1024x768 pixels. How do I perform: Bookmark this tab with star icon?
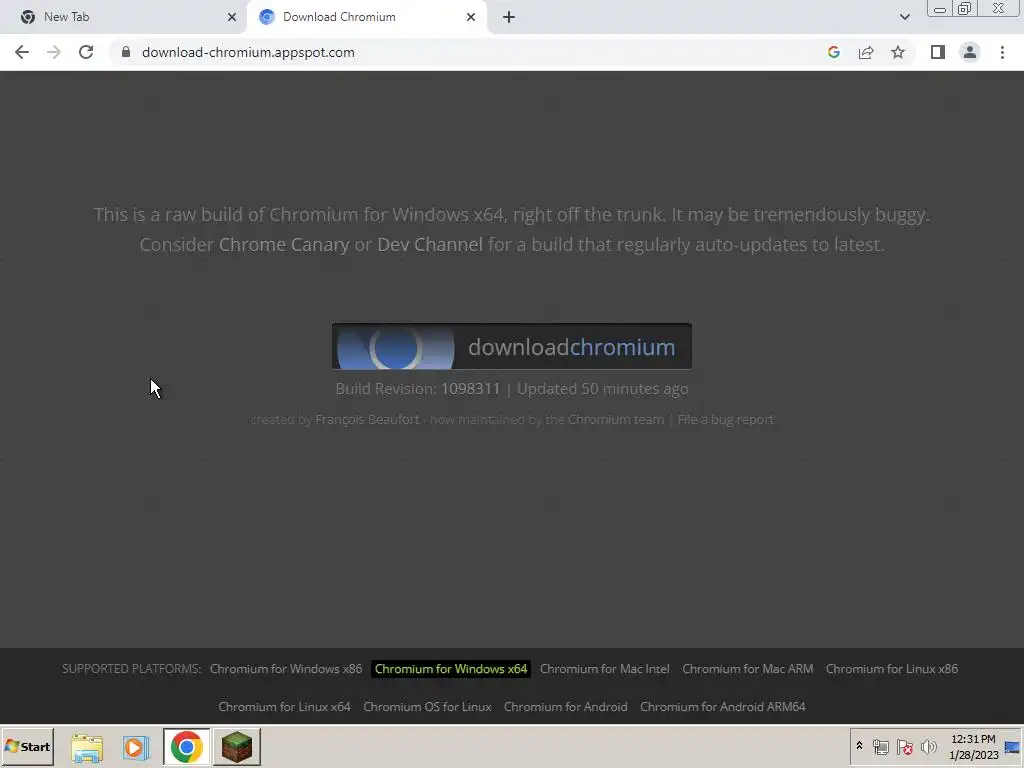(x=898, y=52)
